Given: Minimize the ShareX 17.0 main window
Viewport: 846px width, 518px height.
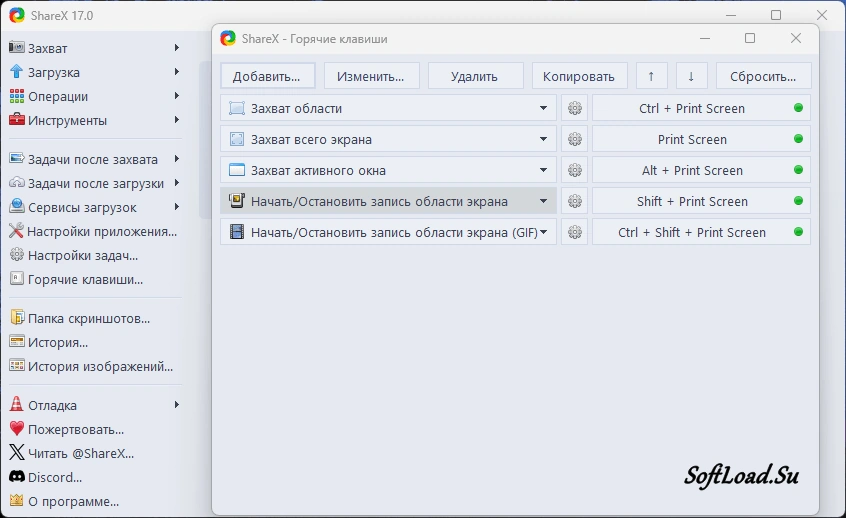Looking at the screenshot, I should (x=731, y=15).
